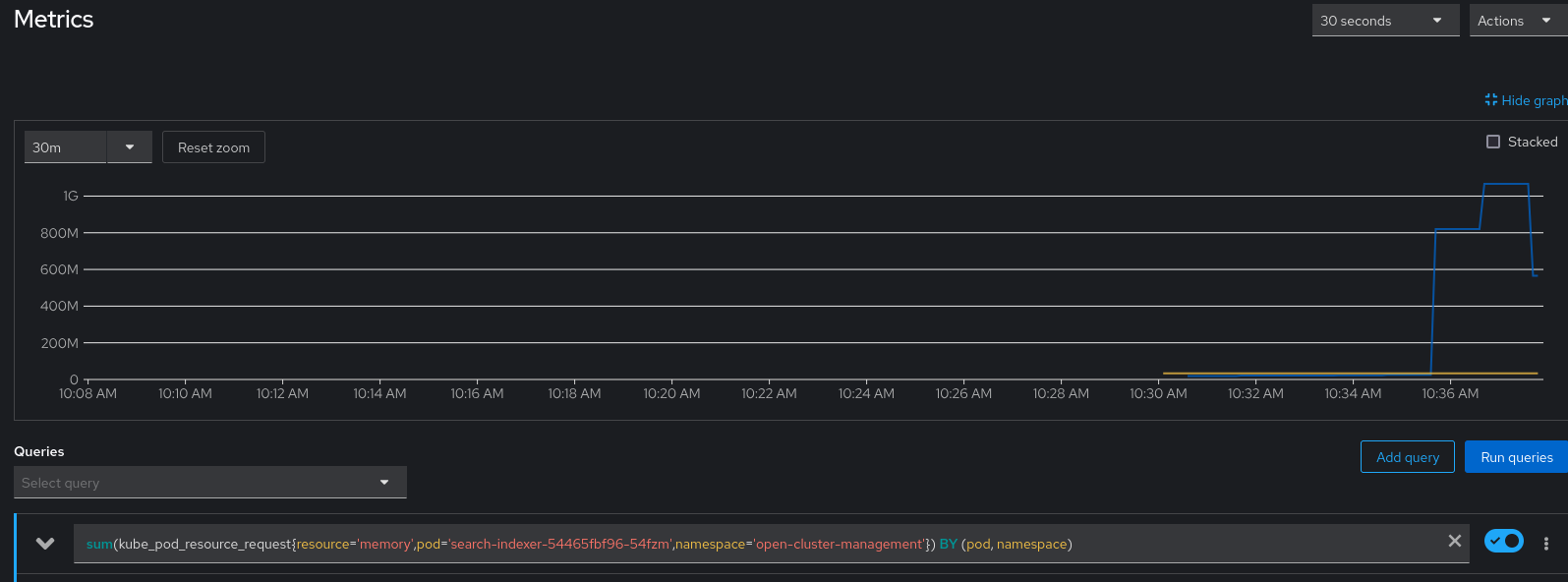Click the blue line peak on the graph
The height and width of the screenshot is (582, 1568).
pos(1505,185)
